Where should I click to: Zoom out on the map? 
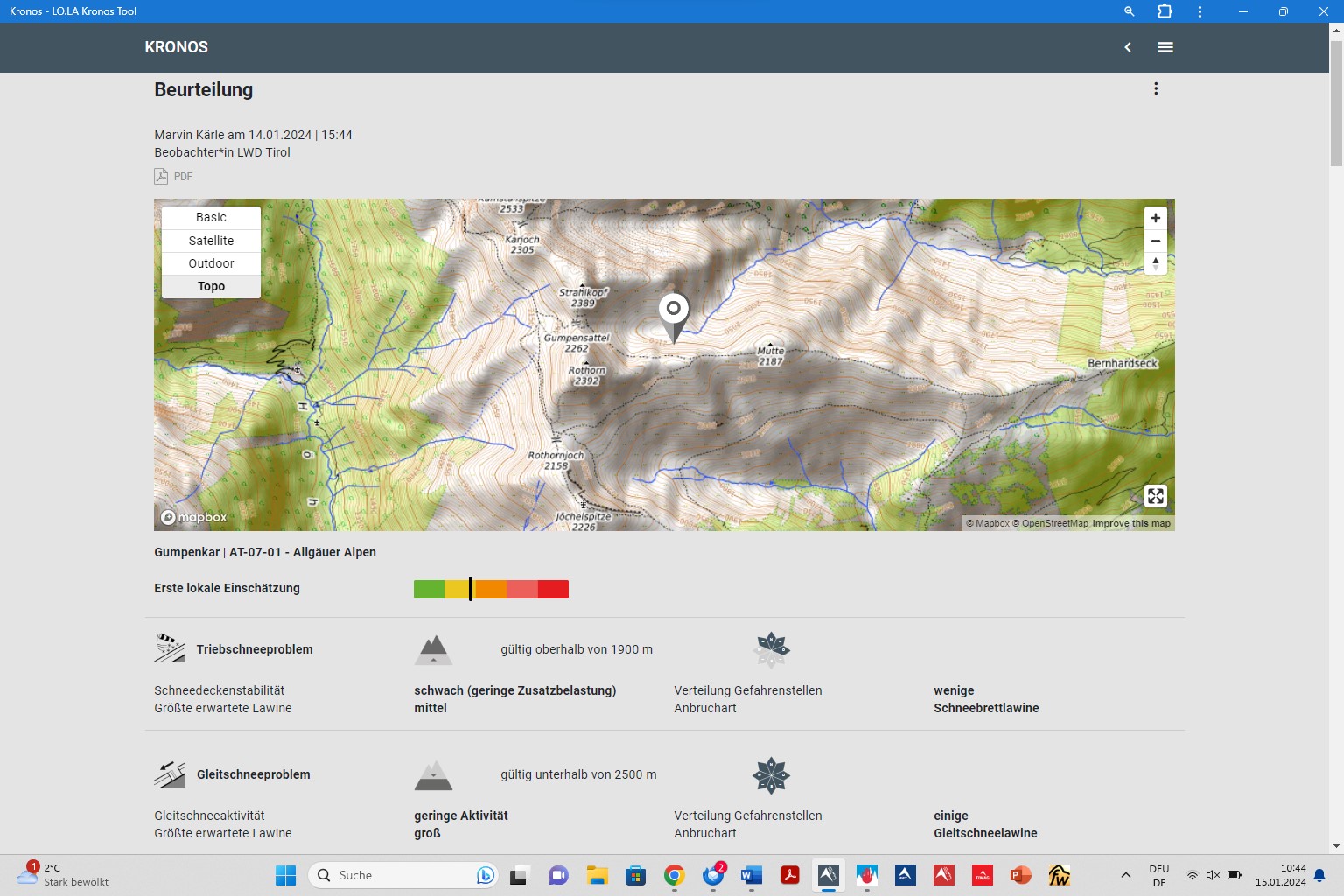point(1156,241)
